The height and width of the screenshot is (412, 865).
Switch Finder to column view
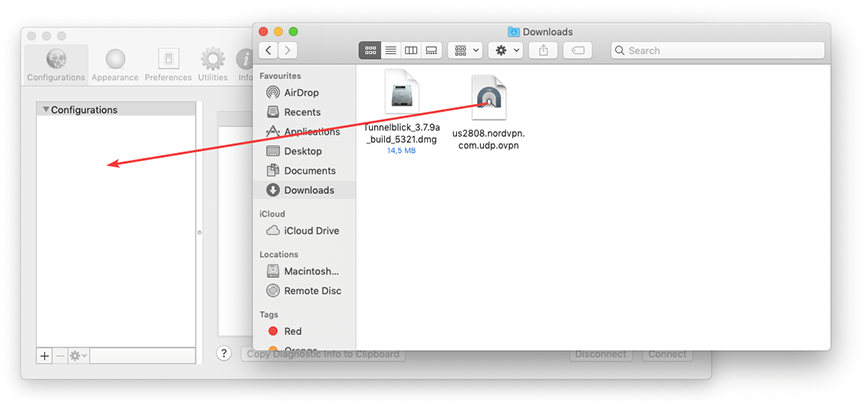click(411, 50)
